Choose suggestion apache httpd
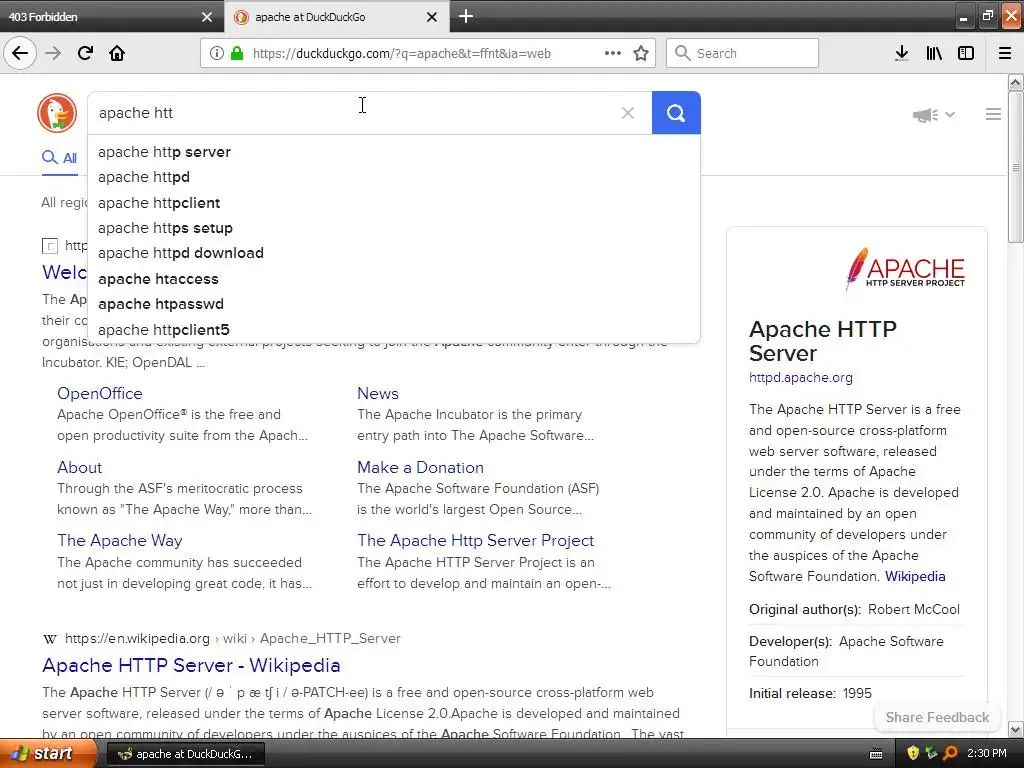 (394, 177)
